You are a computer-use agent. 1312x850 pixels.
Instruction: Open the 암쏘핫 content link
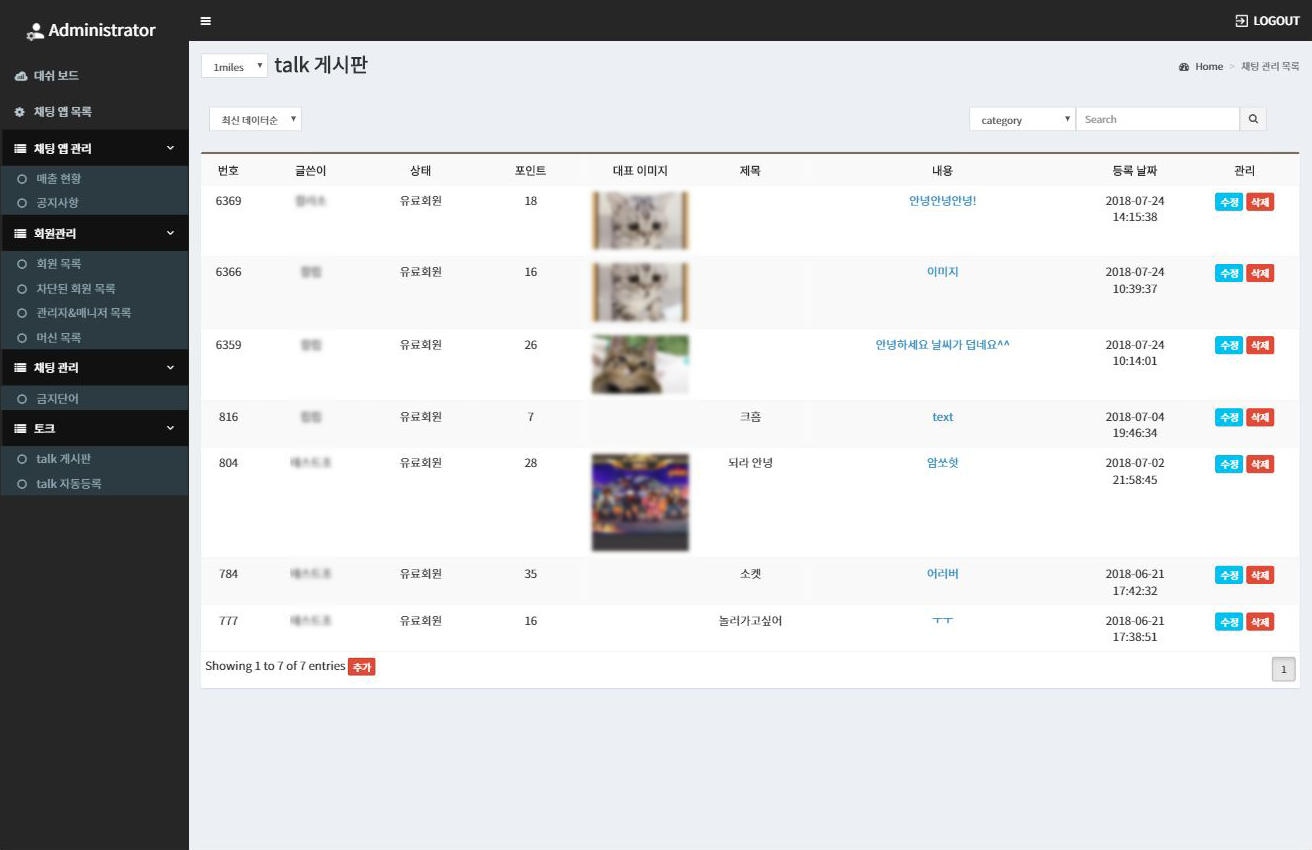click(x=943, y=462)
